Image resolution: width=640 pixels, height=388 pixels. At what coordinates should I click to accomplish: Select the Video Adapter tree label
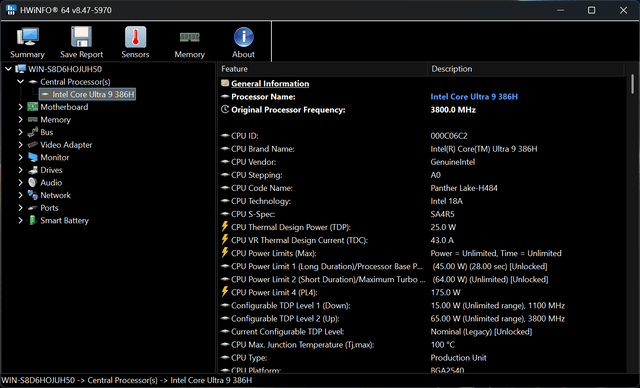pyautogui.click(x=66, y=145)
